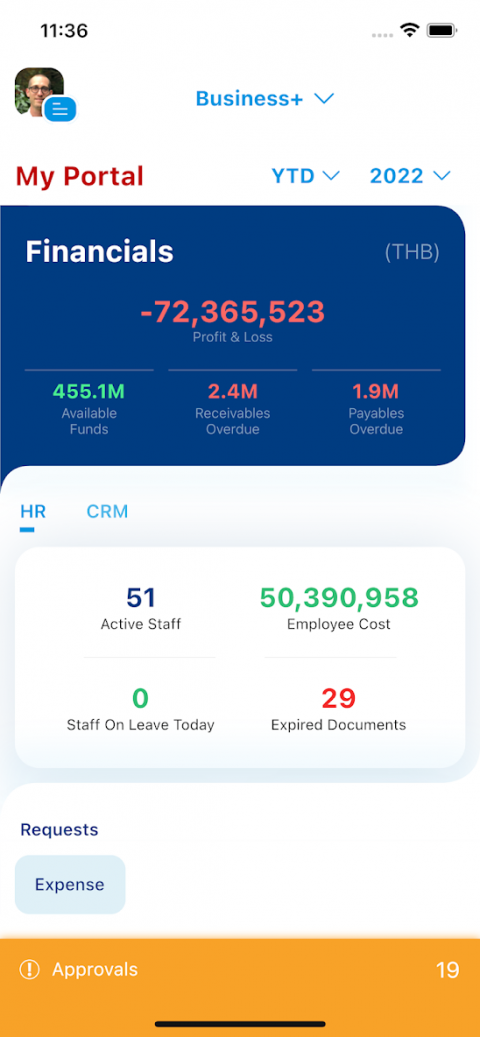This screenshot has width=480, height=1037.
Task: Tap the battery status icon
Action: pyautogui.click(x=443, y=30)
